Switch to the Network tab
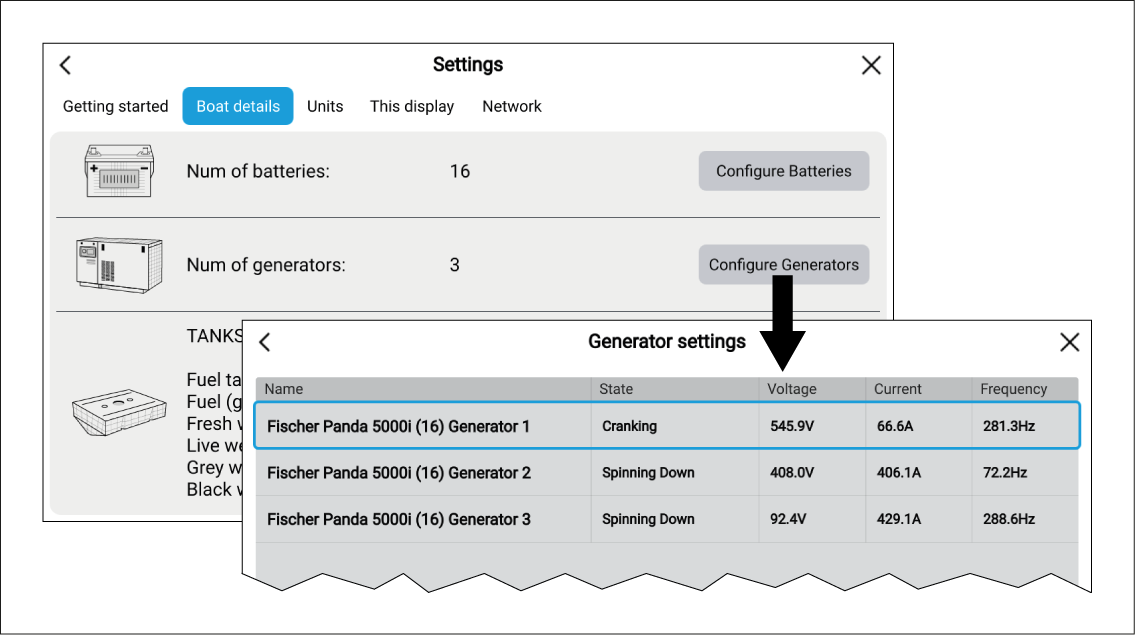This screenshot has height=635, width=1135. pos(512,106)
